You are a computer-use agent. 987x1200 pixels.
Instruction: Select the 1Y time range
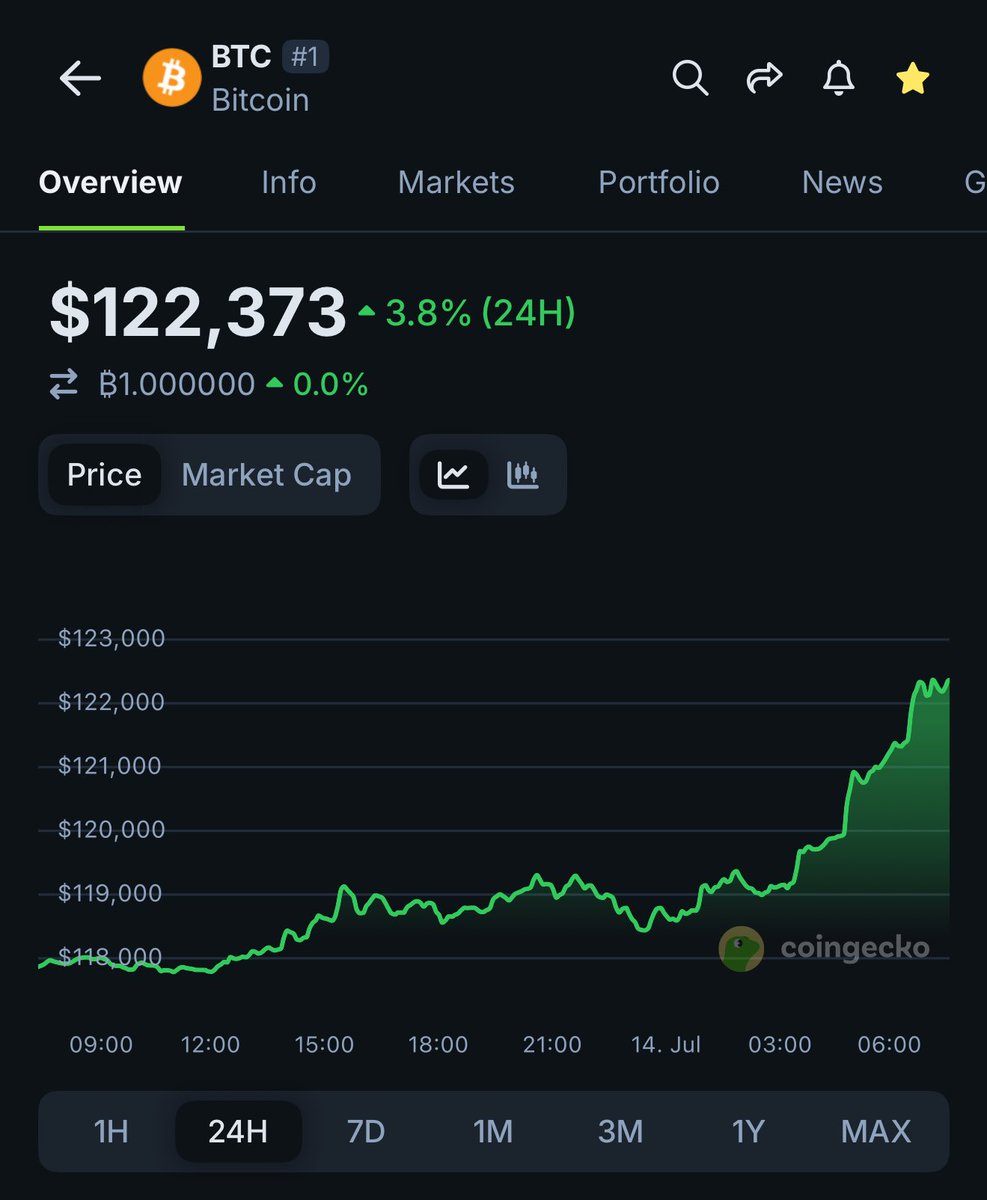[x=747, y=1131]
